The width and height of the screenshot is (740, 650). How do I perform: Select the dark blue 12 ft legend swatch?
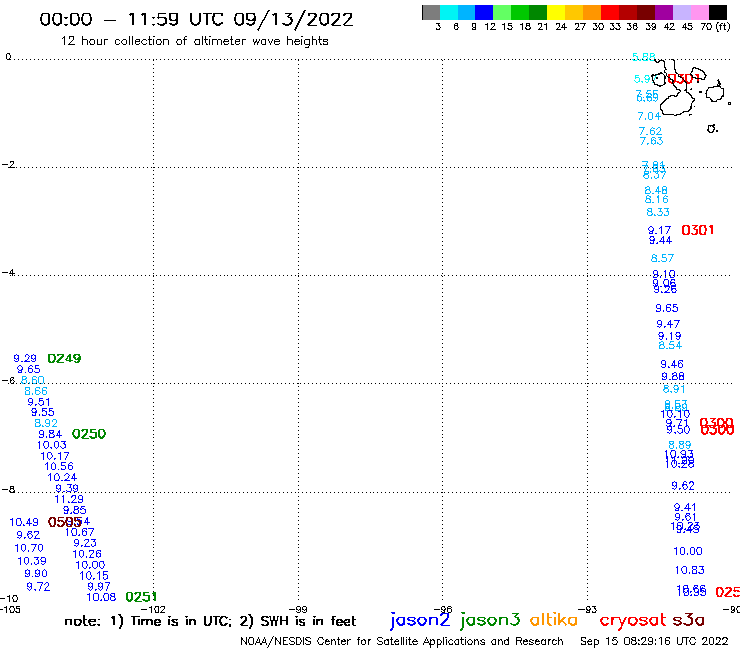tap(484, 12)
